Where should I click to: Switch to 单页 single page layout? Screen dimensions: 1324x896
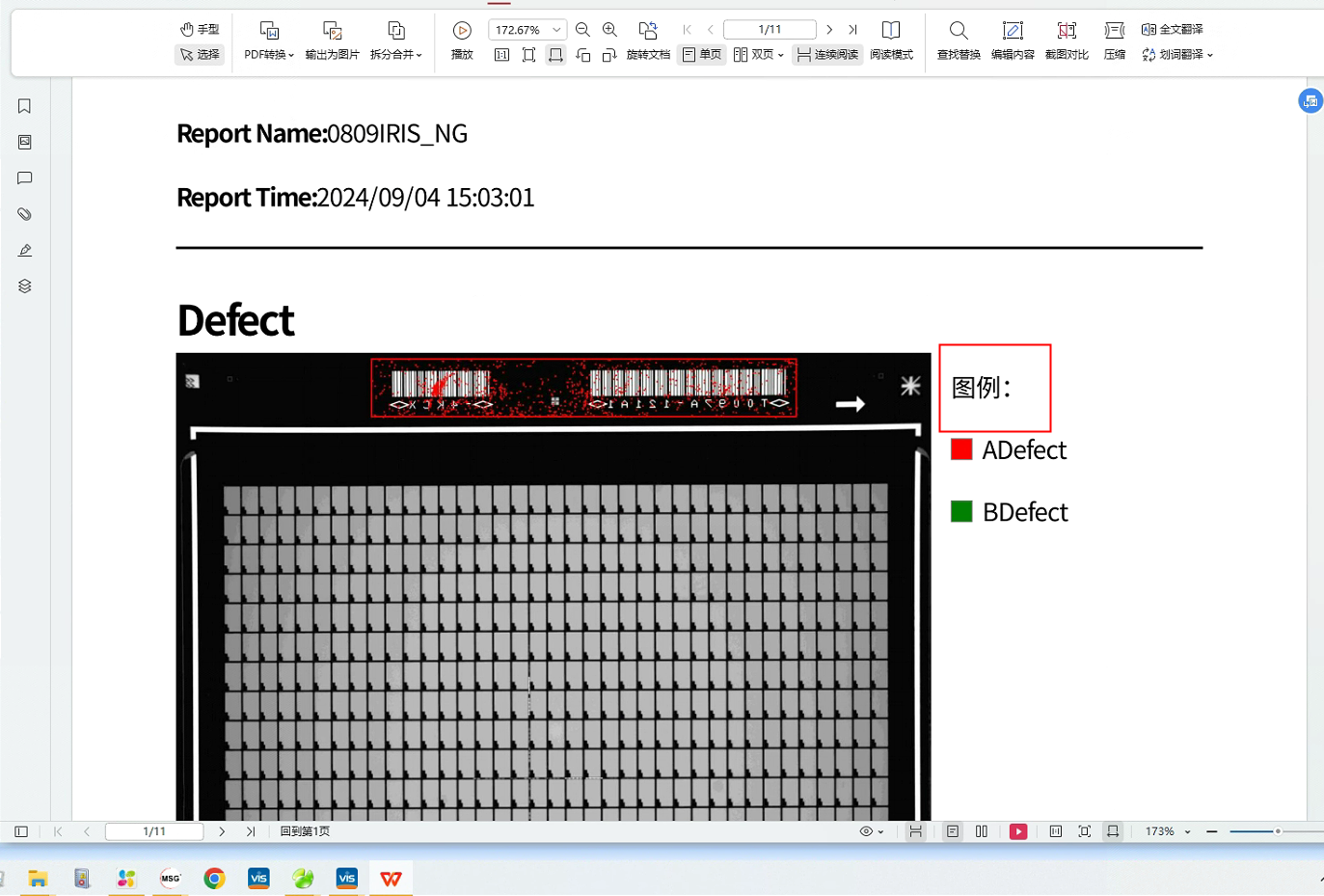point(702,55)
